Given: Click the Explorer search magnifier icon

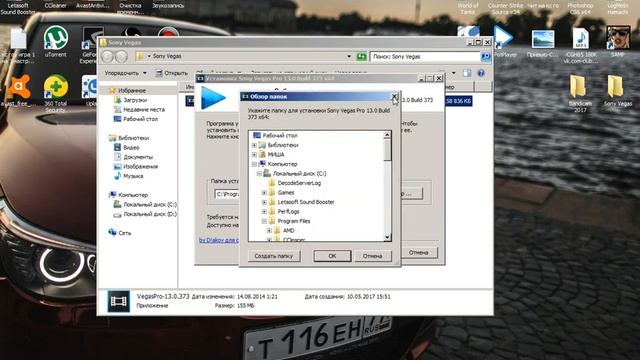Looking at the screenshot, I should click(486, 56).
